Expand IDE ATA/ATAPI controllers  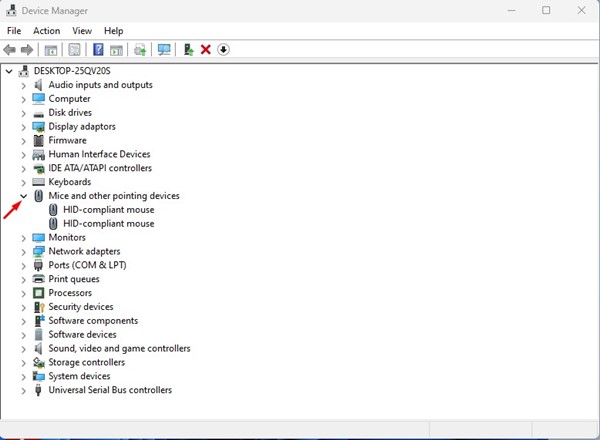(x=24, y=169)
